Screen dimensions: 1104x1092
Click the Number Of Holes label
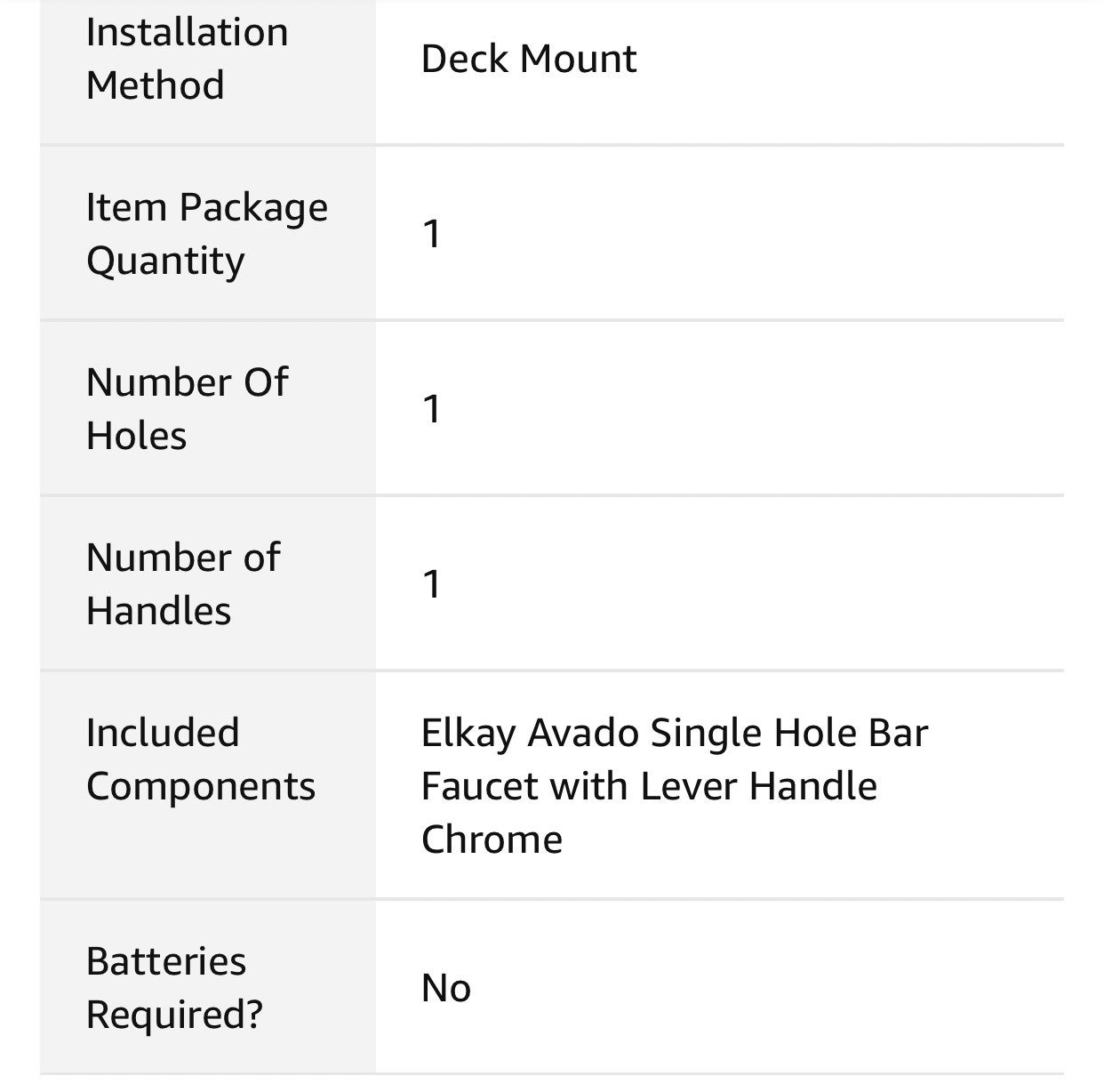(188, 409)
